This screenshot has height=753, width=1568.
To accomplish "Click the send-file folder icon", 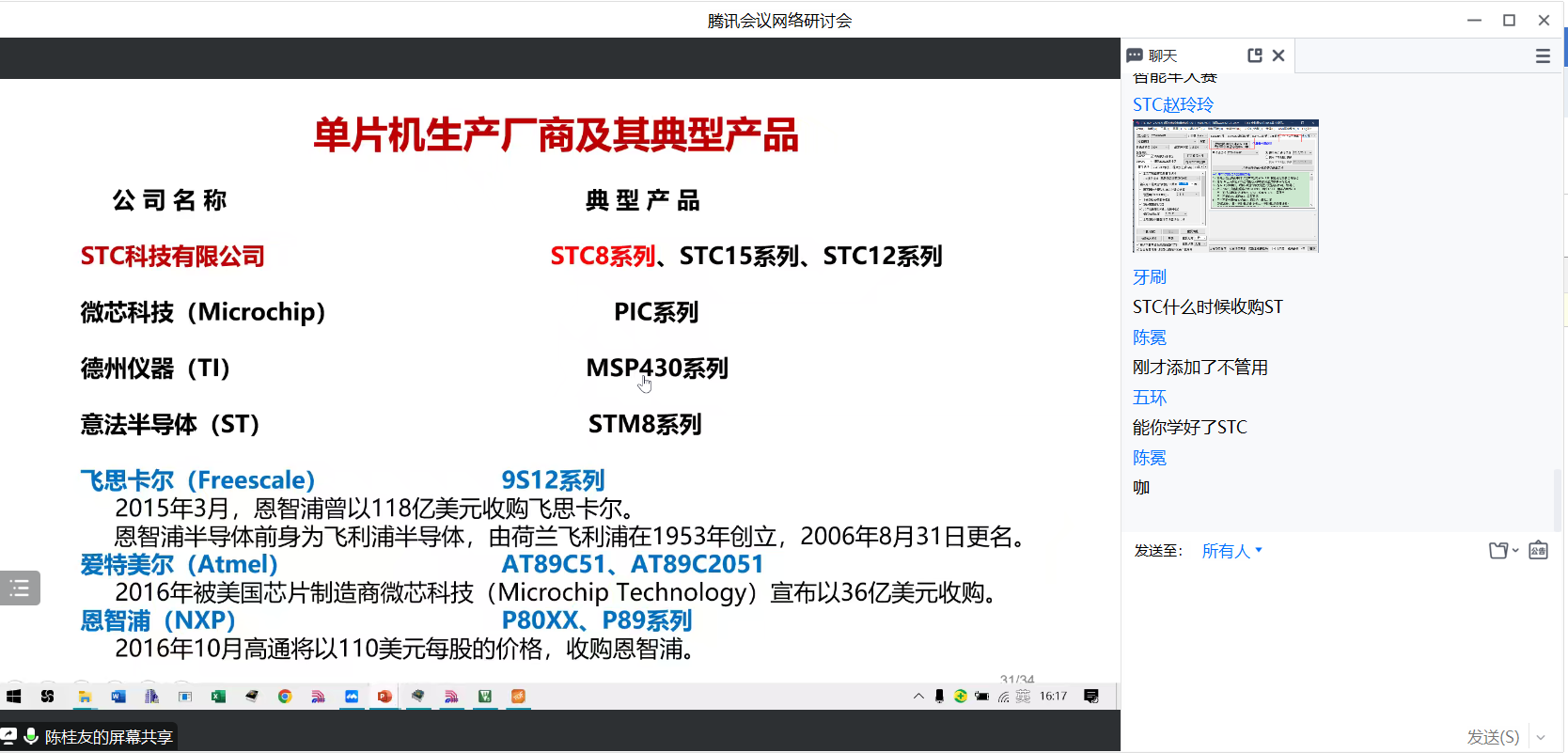I will (1498, 551).
